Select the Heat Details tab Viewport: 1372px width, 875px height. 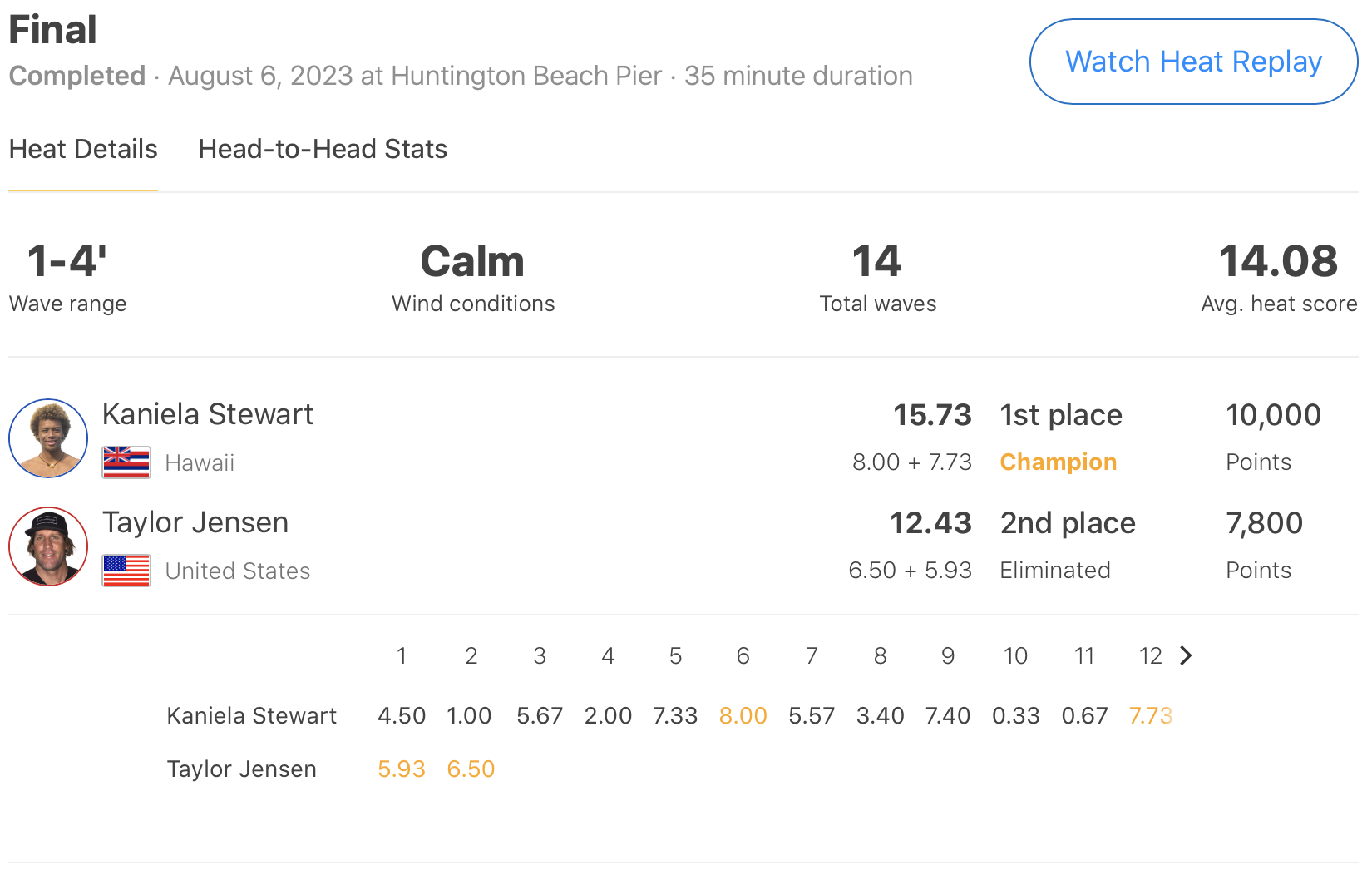pyautogui.click(x=83, y=149)
